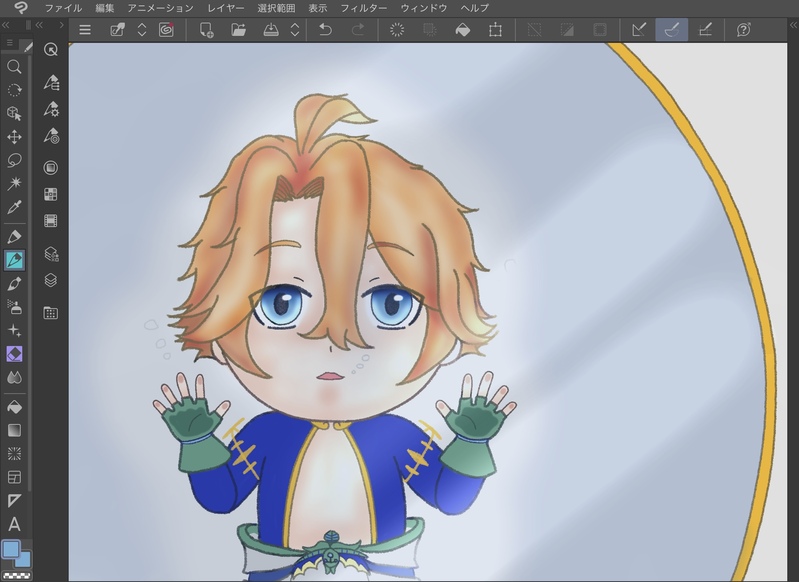This screenshot has width=799, height=582.
Task: Open the Sub Tool palette icon
Action: pyautogui.click(x=51, y=82)
